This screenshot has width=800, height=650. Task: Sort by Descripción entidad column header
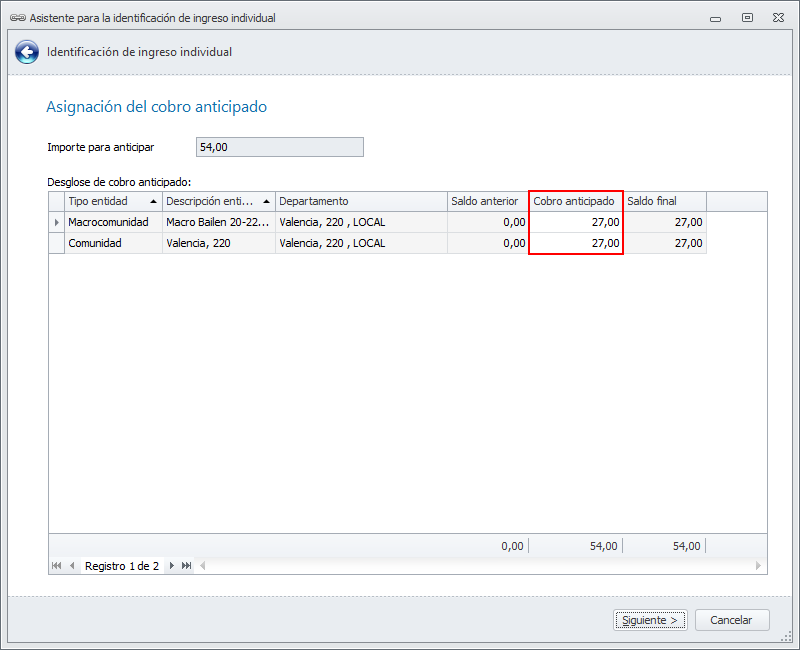(x=219, y=201)
